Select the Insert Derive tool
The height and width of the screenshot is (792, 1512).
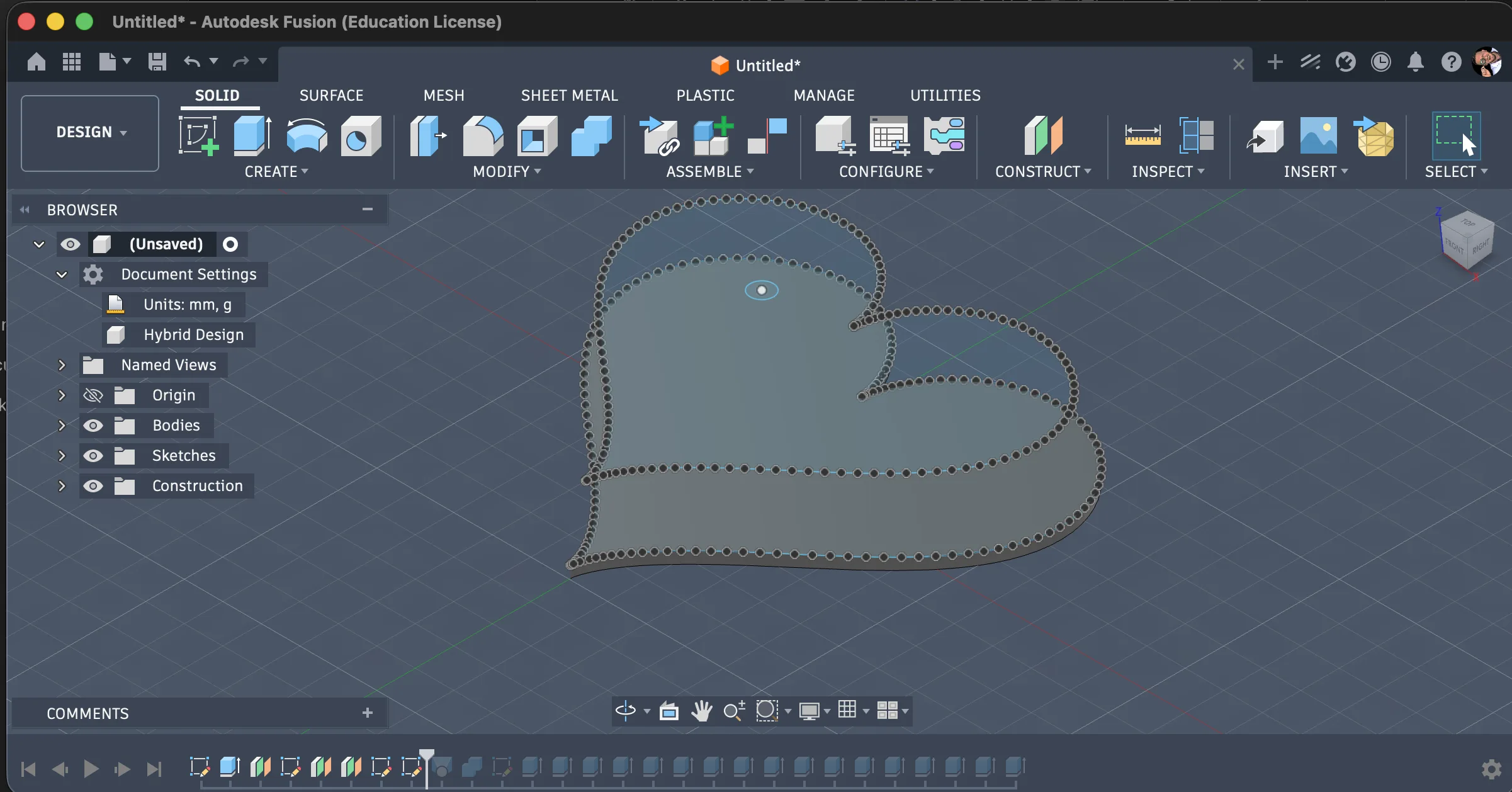coord(1265,135)
